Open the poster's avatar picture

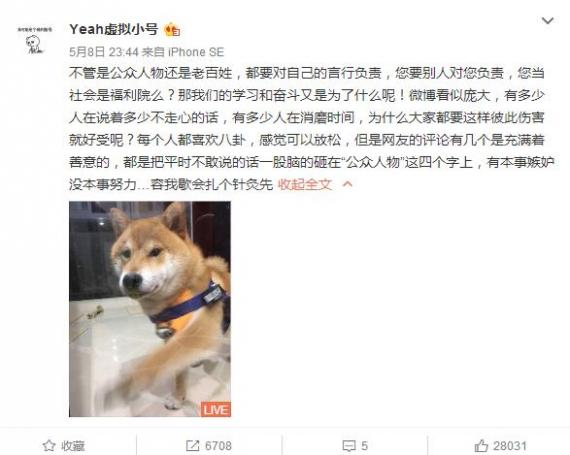point(35,40)
